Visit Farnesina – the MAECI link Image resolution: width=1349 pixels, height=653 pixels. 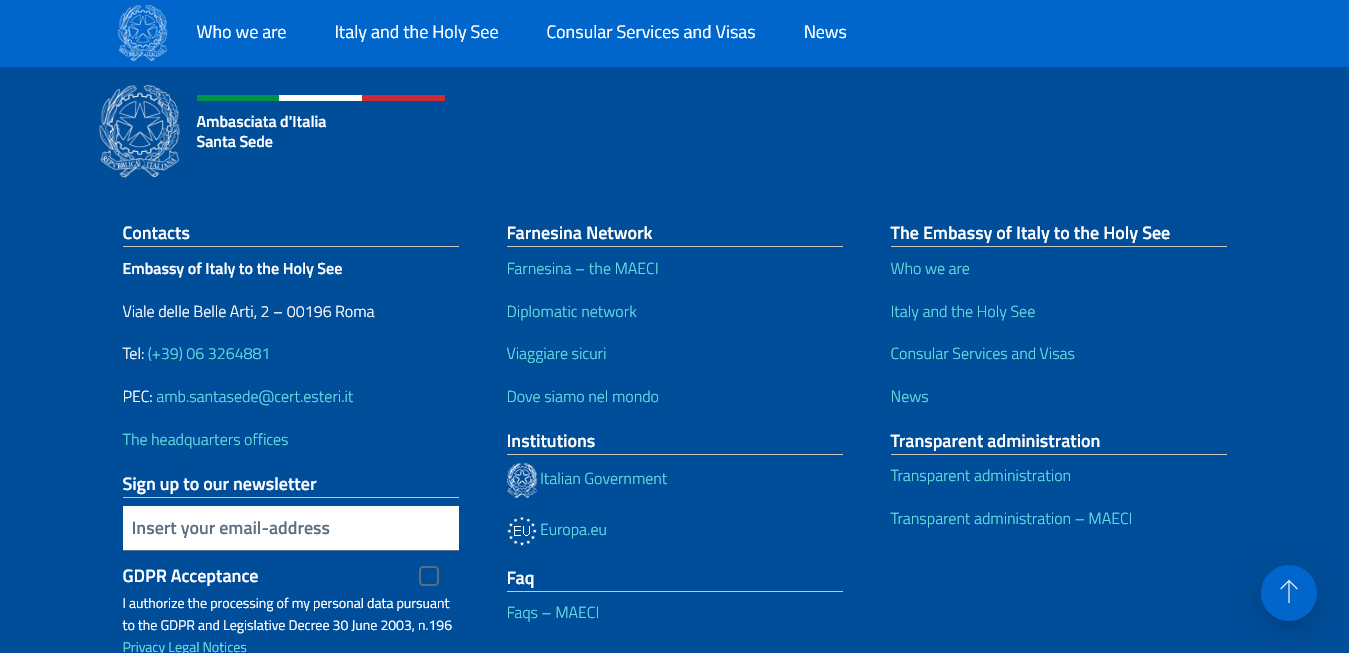pyautogui.click(x=582, y=269)
